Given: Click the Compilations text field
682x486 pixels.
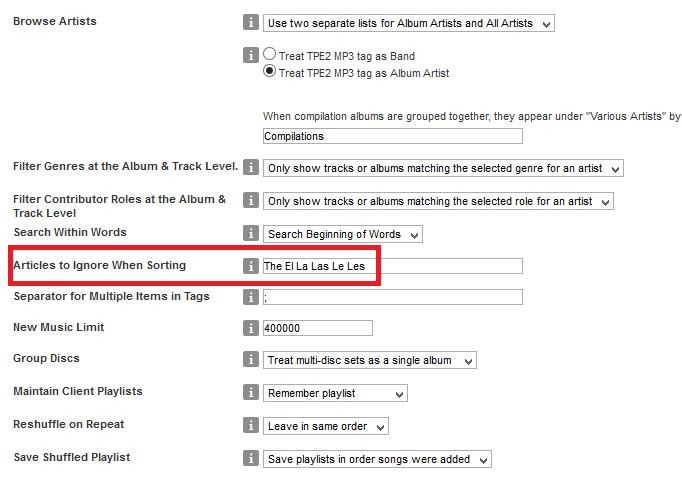Looking at the screenshot, I should click(x=392, y=136).
